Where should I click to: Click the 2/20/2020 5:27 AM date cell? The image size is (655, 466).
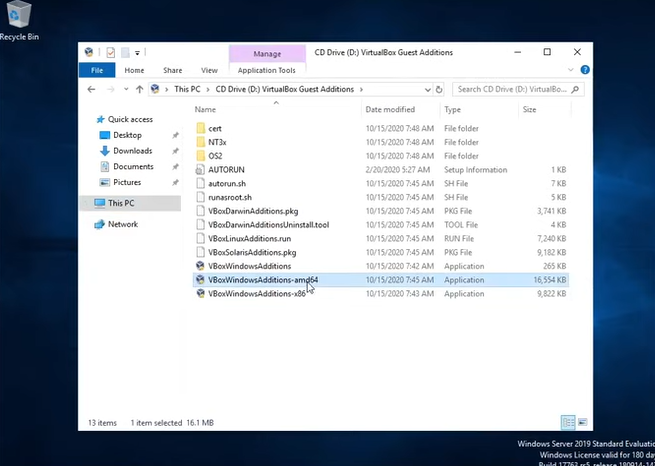397,170
